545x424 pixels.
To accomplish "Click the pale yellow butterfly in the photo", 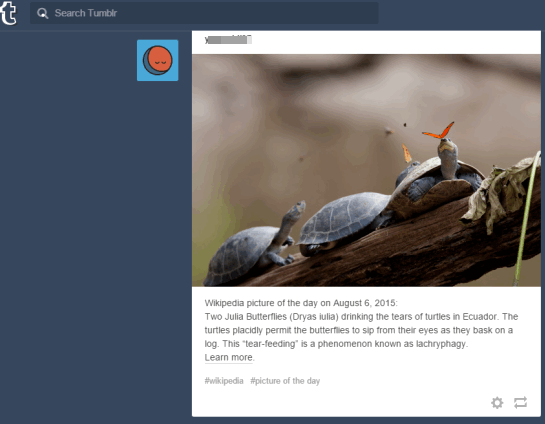I will click(407, 153).
